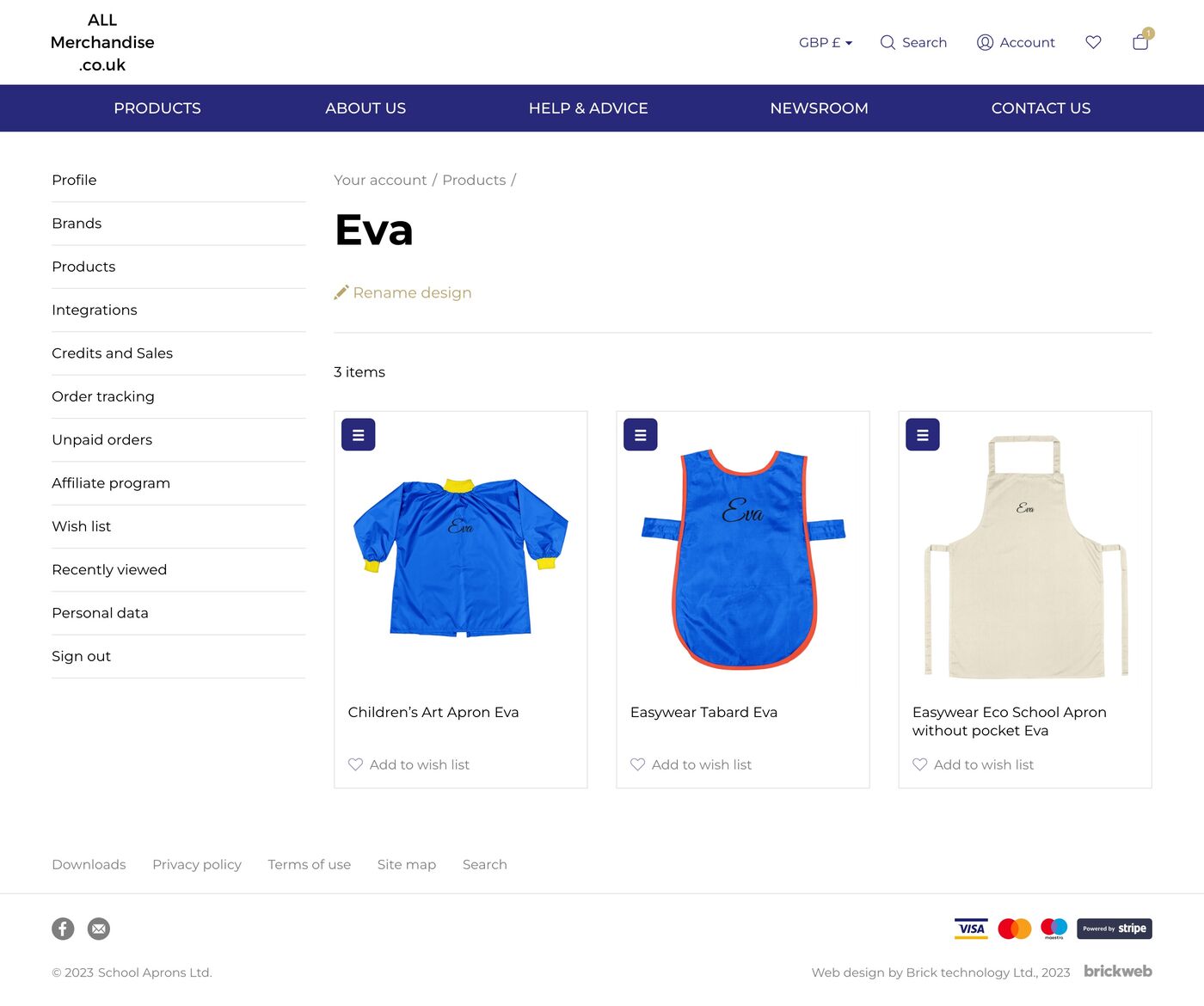Open the Account user icon
Viewport: 1204px width, 1006px height.
pos(985,42)
